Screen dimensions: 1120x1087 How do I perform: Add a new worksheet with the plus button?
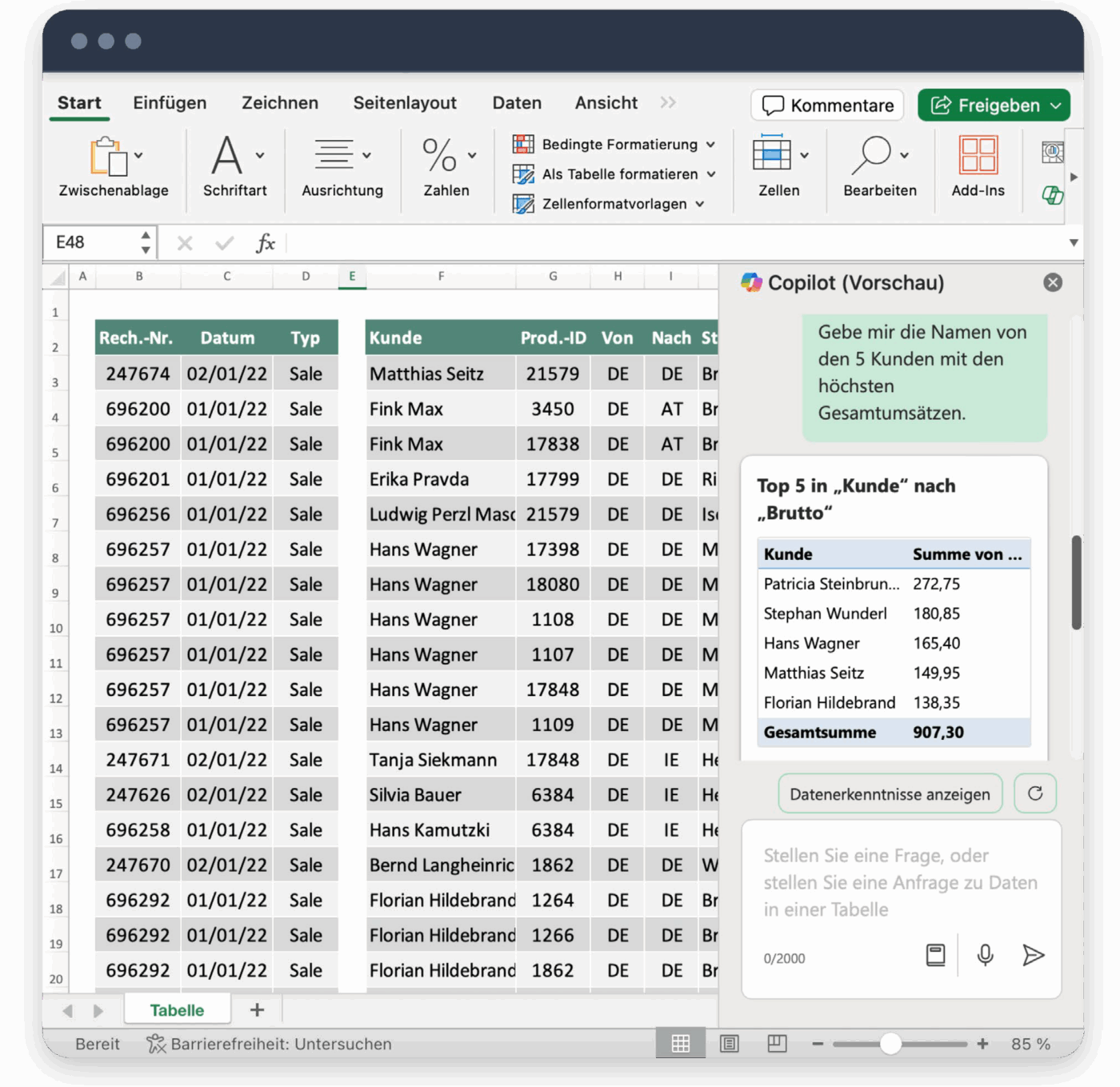click(257, 1009)
